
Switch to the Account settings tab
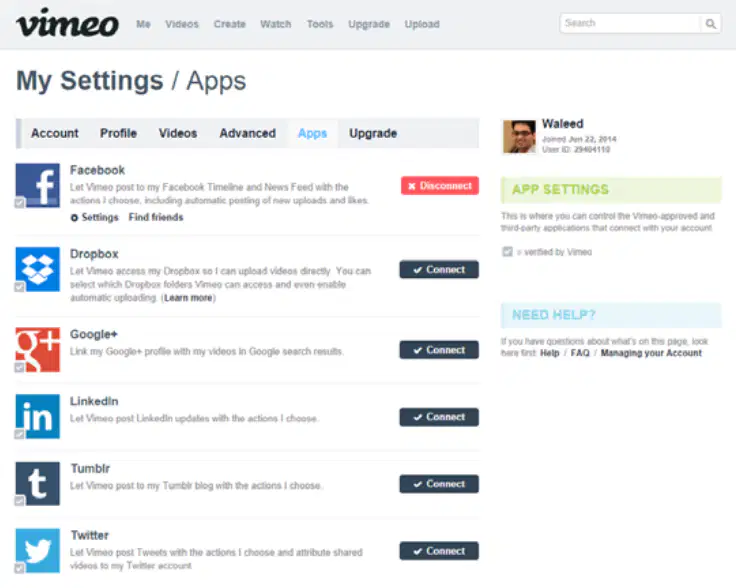tap(55, 133)
